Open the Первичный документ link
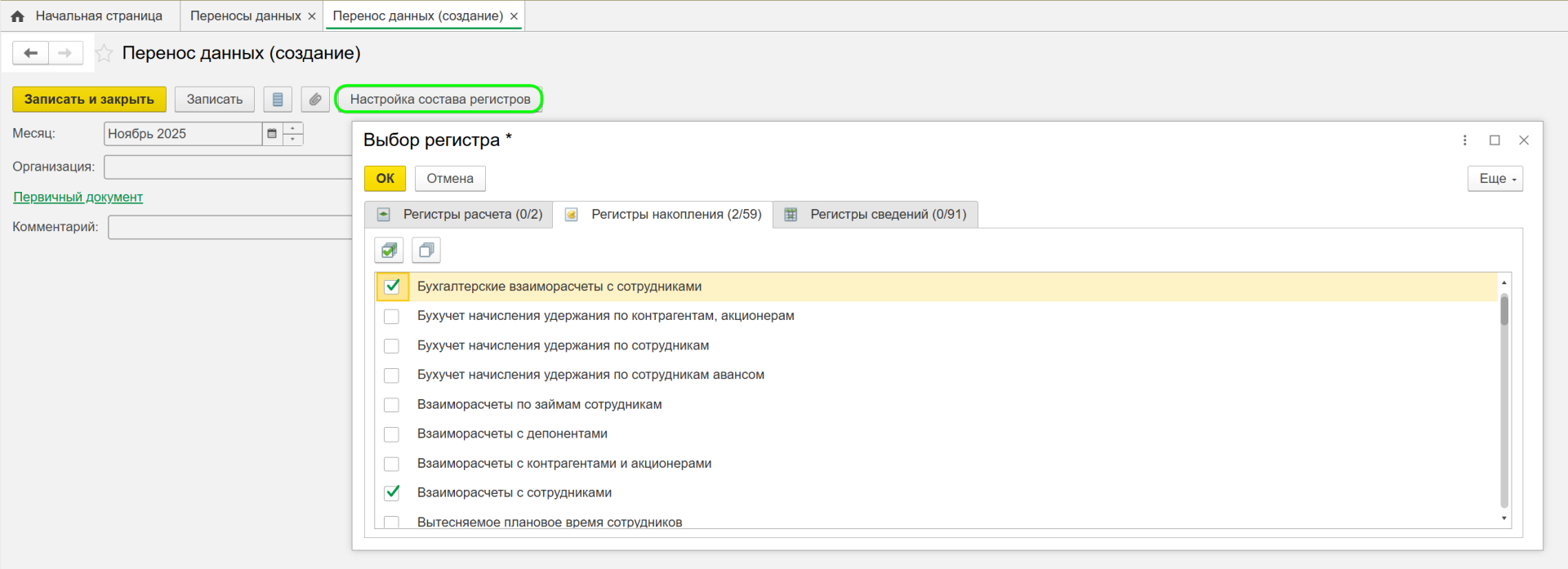 [78, 198]
